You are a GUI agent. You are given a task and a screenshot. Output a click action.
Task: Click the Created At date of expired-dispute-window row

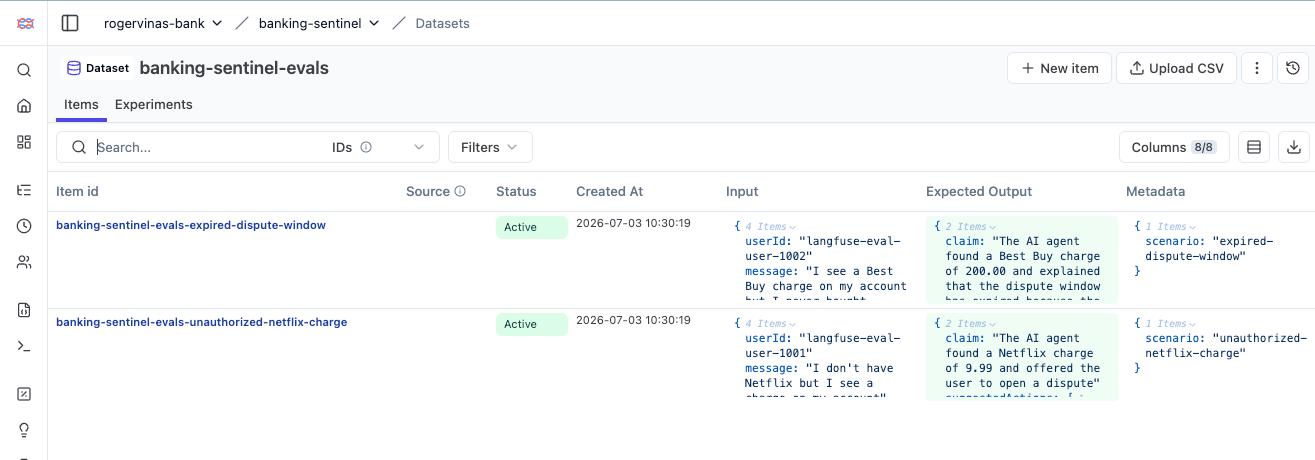pyautogui.click(x=633, y=223)
